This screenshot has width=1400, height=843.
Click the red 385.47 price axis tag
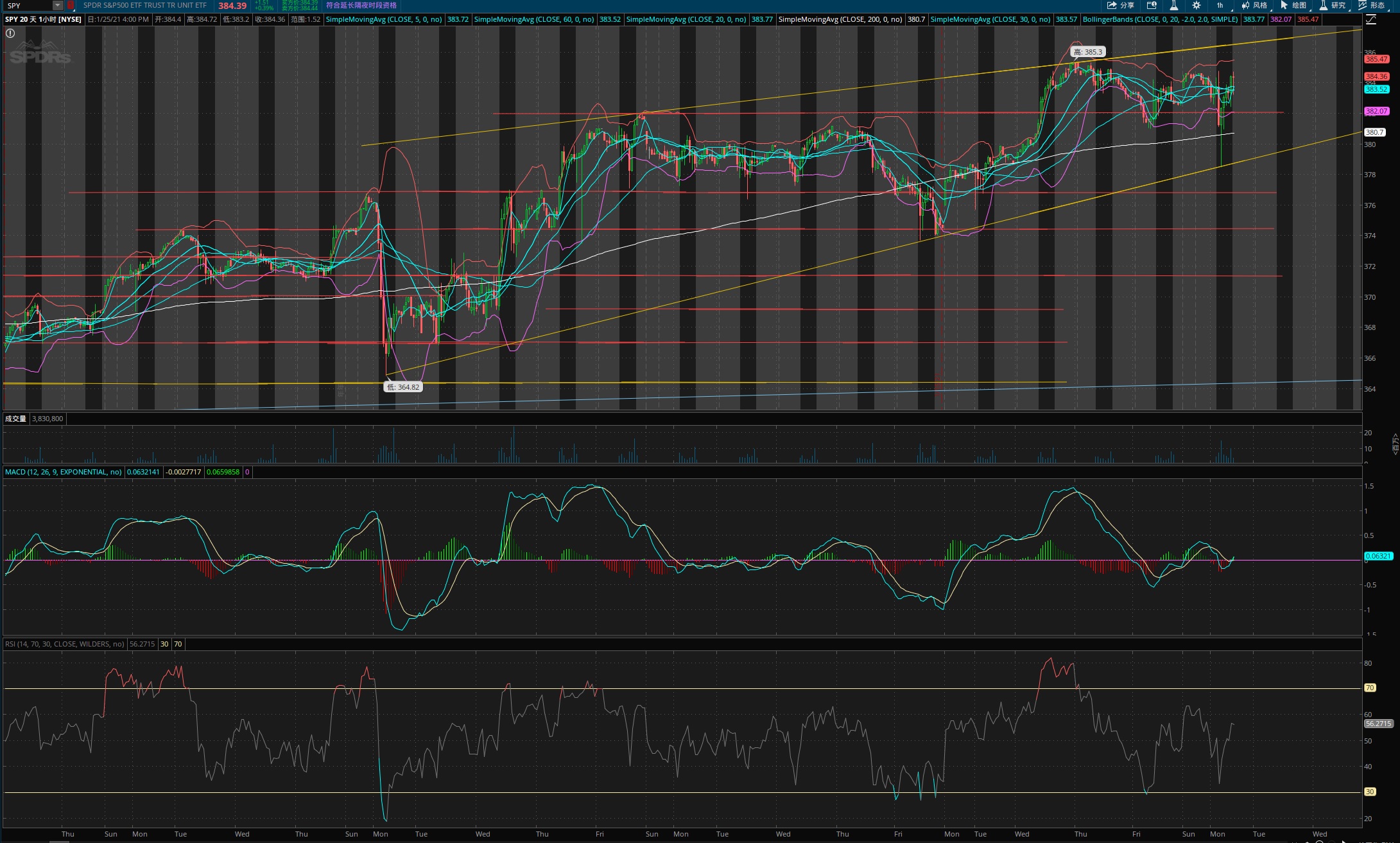coord(1377,59)
